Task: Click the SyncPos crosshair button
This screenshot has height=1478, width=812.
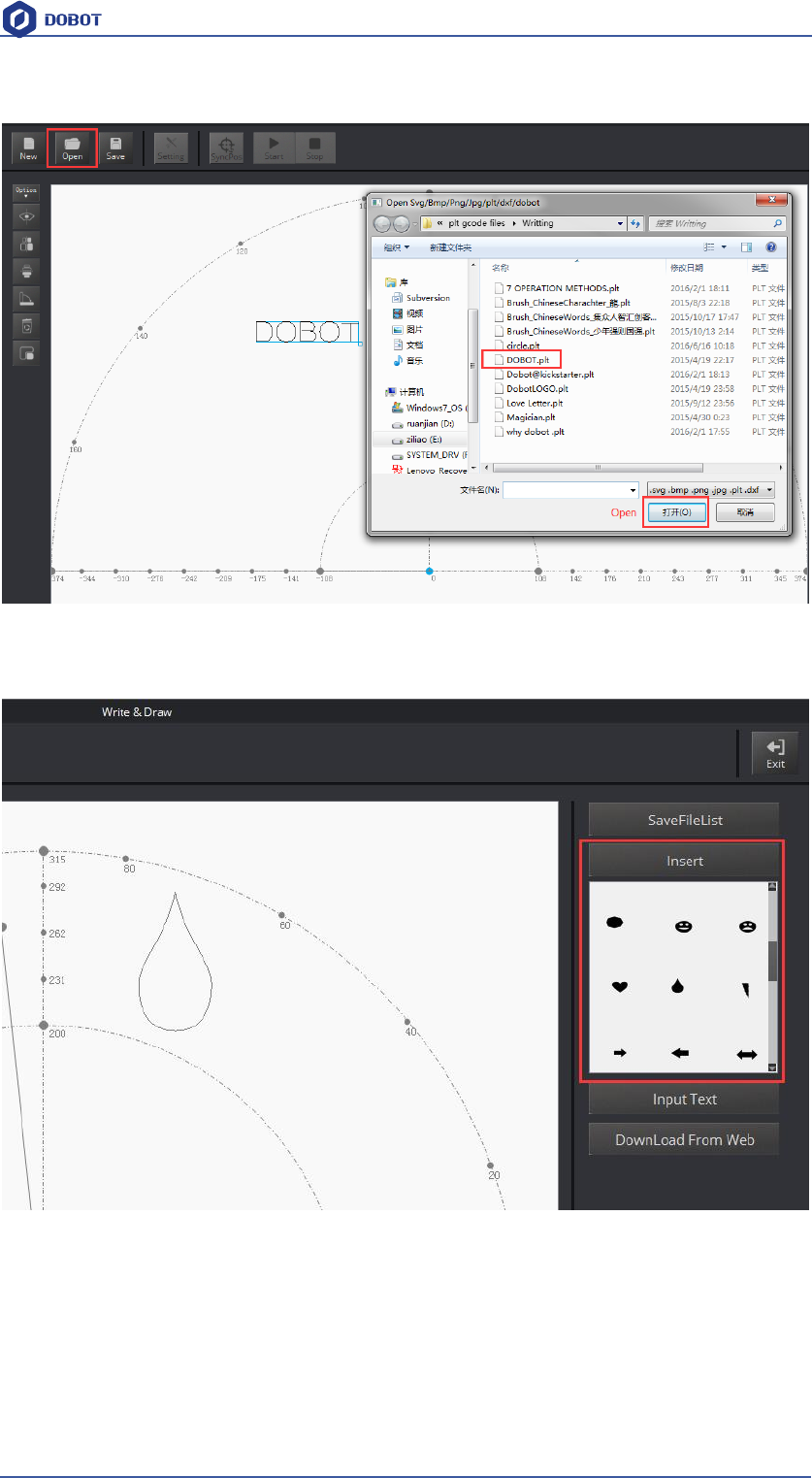Action: (226, 148)
